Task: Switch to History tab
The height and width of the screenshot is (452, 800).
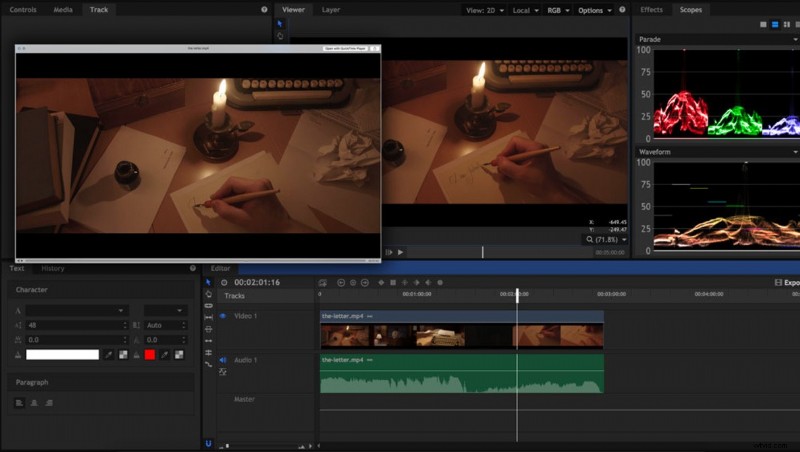Action: point(53,268)
